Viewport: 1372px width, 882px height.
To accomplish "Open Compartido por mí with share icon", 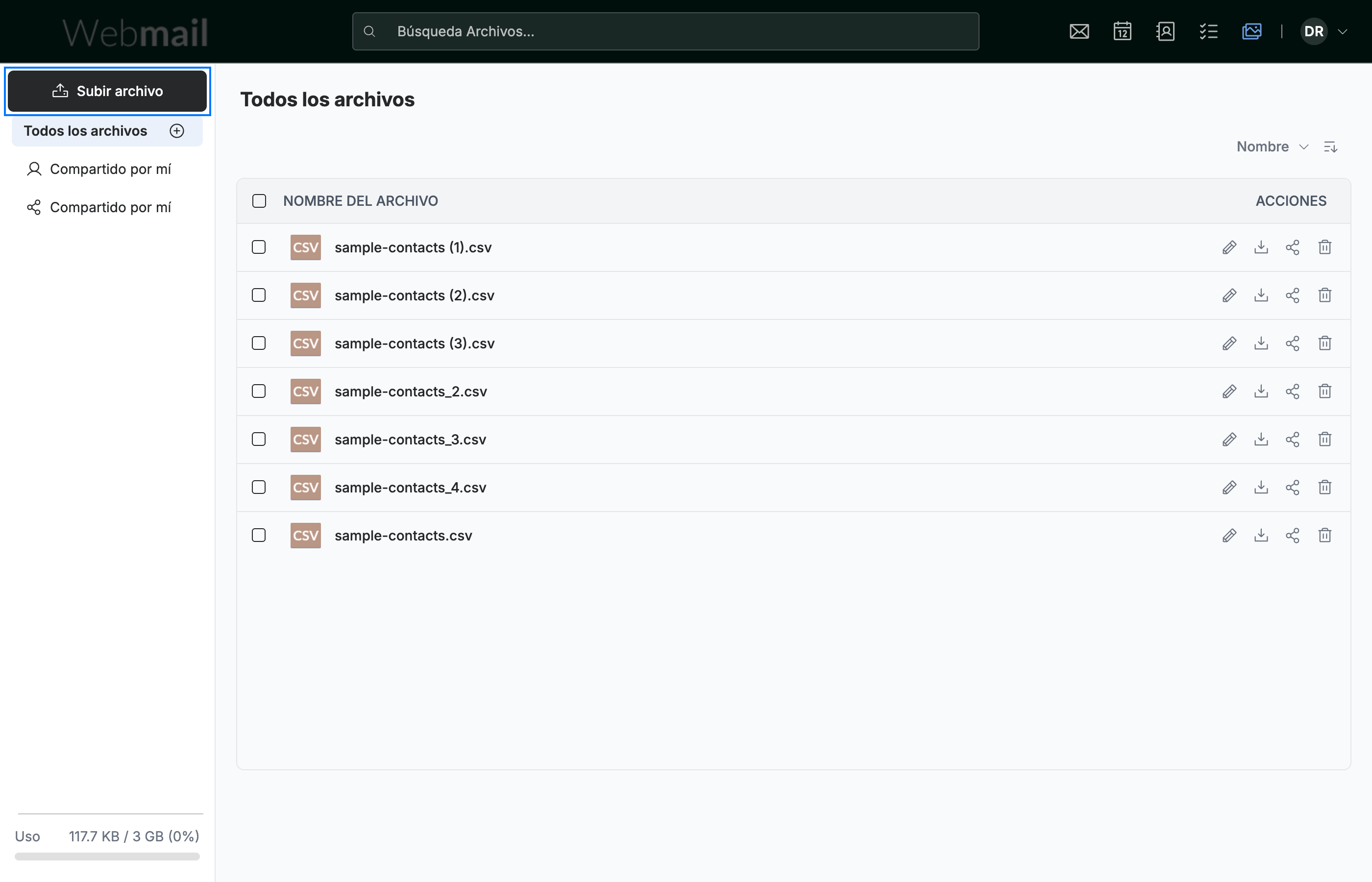I will [99, 207].
